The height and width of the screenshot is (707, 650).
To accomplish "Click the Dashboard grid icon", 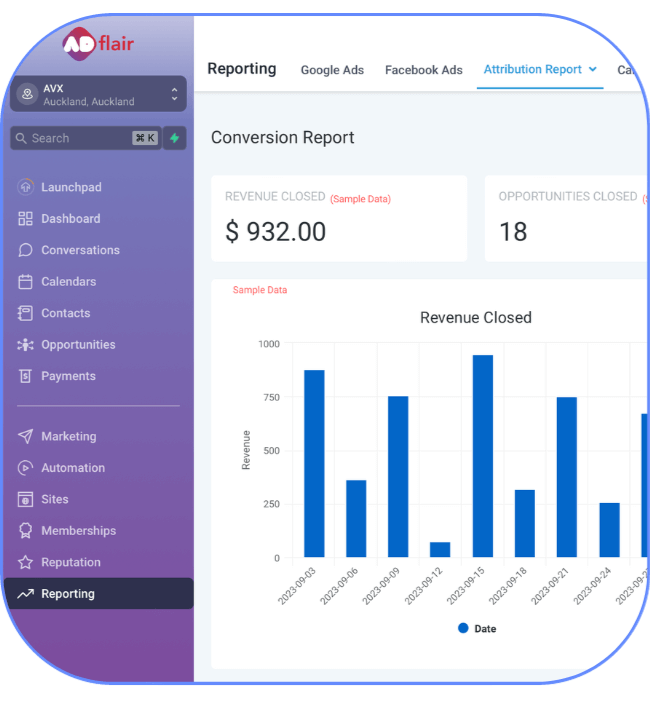I will click(25, 219).
